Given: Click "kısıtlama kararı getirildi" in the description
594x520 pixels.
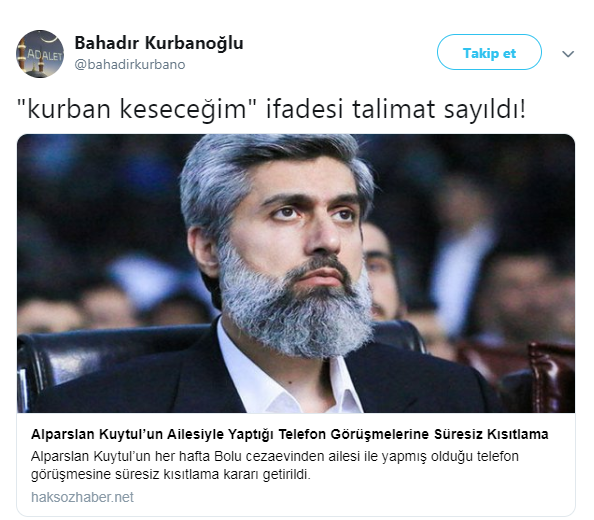Looking at the screenshot, I should (x=237, y=474).
